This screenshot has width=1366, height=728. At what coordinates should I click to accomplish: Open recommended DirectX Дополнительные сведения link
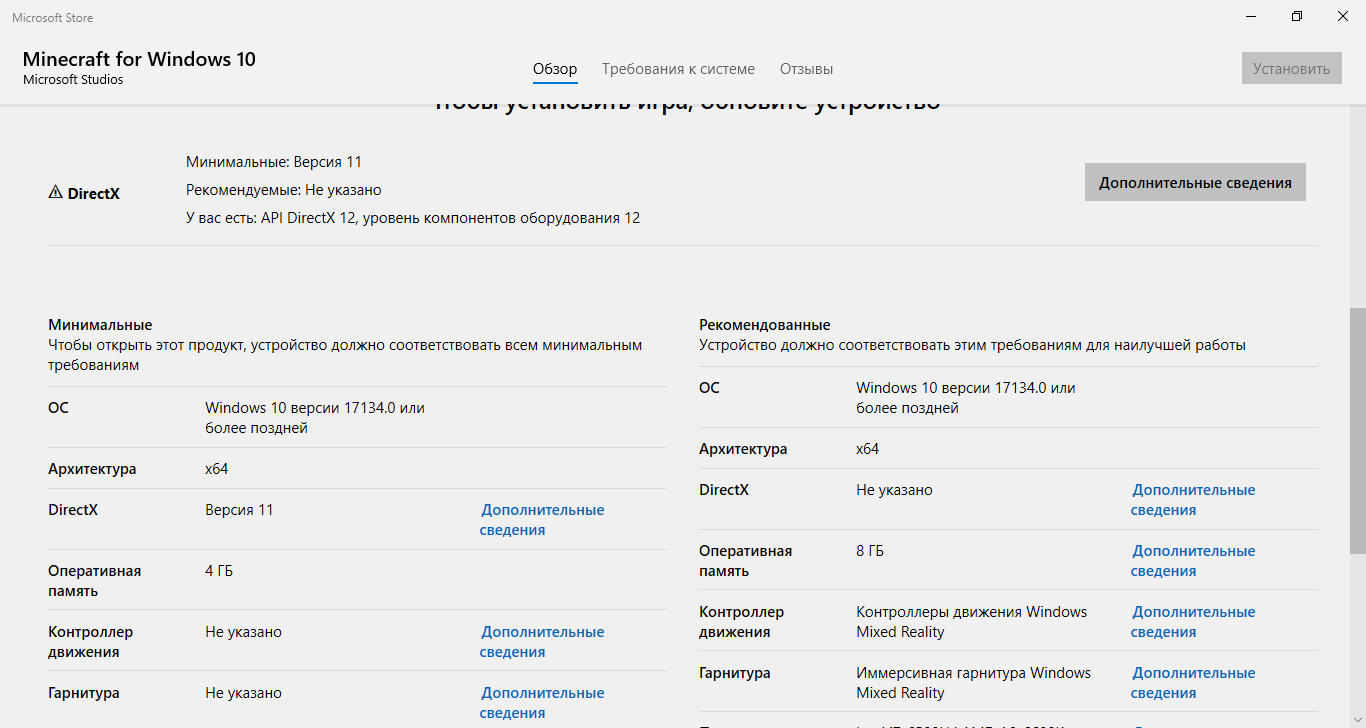1193,499
